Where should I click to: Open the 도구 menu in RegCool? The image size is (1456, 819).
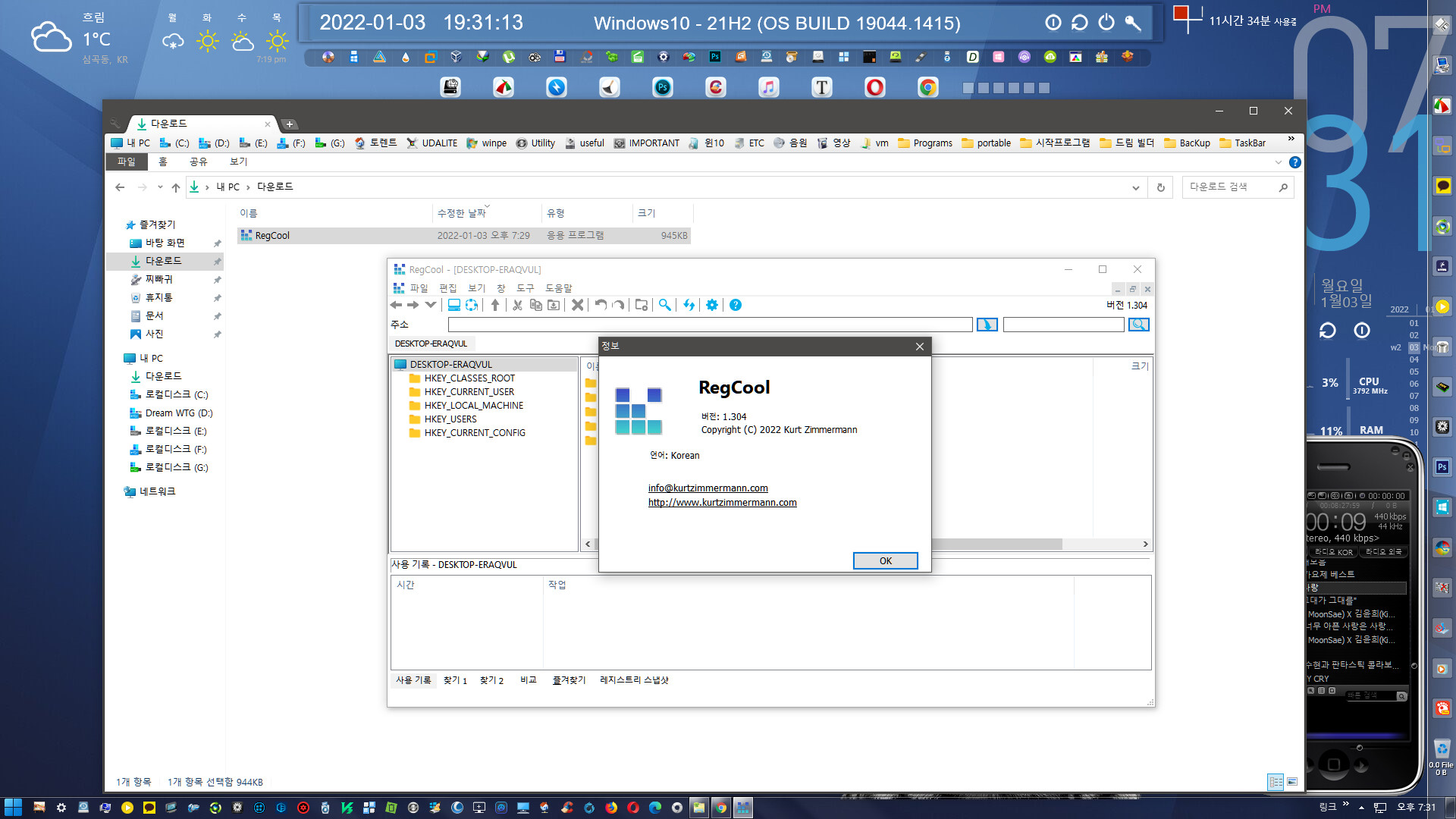pyautogui.click(x=526, y=288)
